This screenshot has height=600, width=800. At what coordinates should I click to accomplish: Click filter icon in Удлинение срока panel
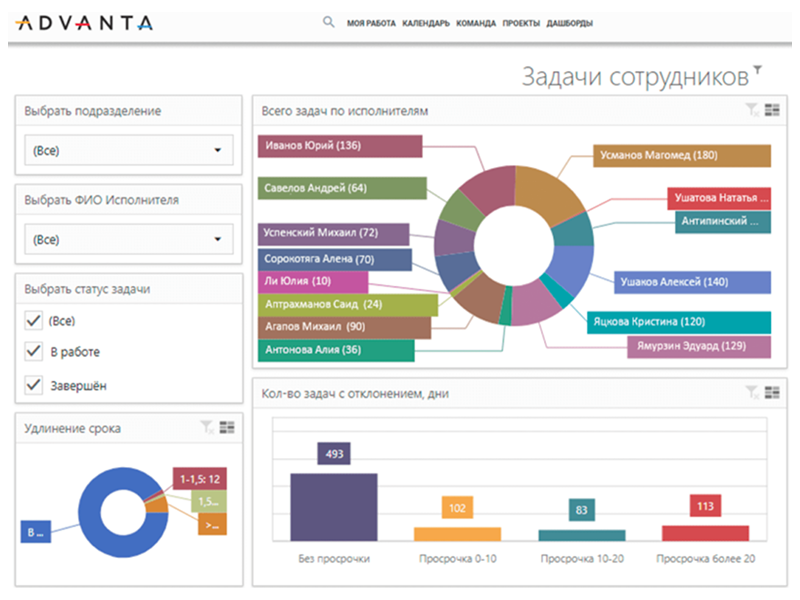206,427
